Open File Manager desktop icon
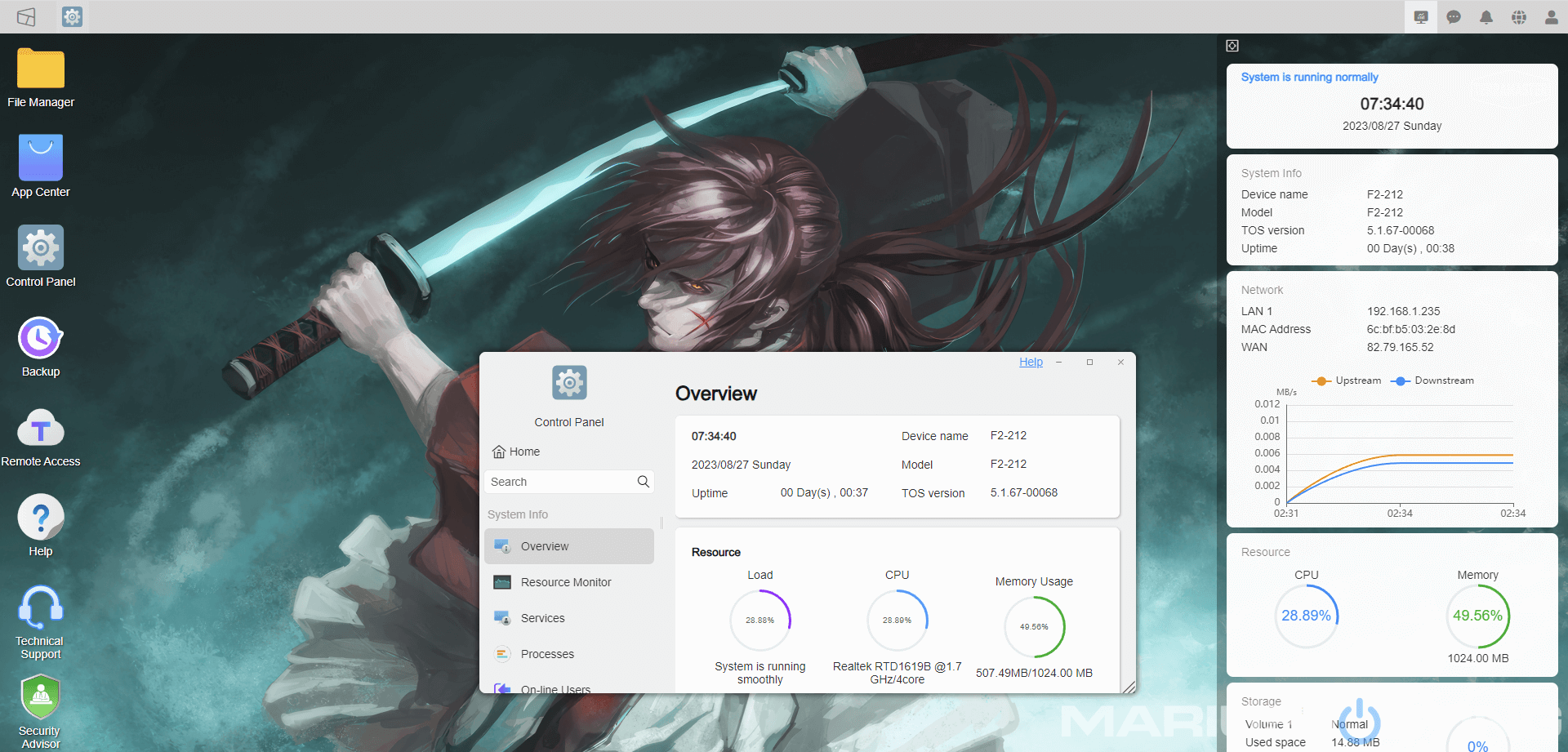This screenshot has width=1568, height=752. 41,69
